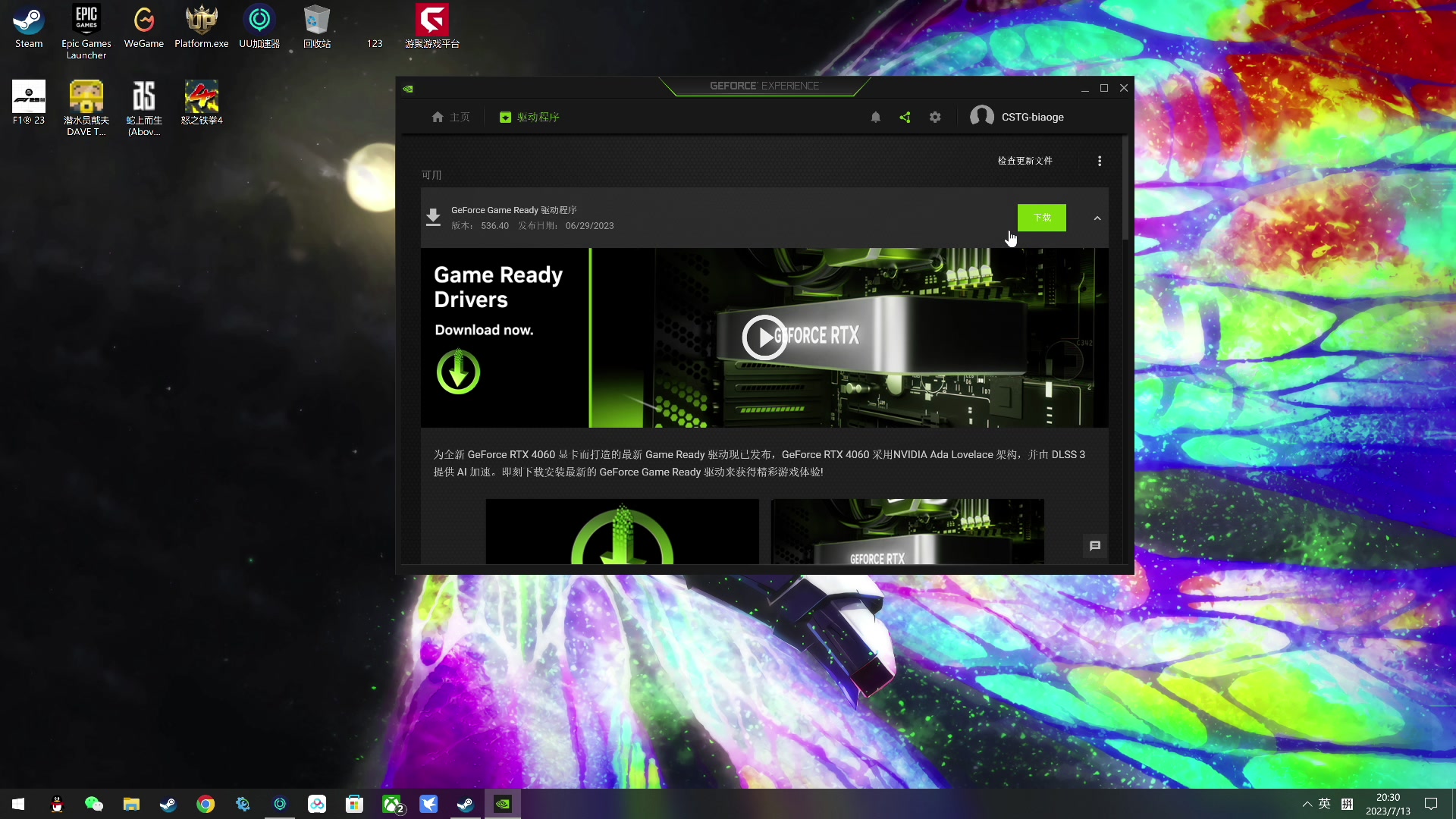This screenshot has width=1456, height=819.
Task: Open the Epic Games Launcher desktop shortcut
Action: (x=86, y=32)
